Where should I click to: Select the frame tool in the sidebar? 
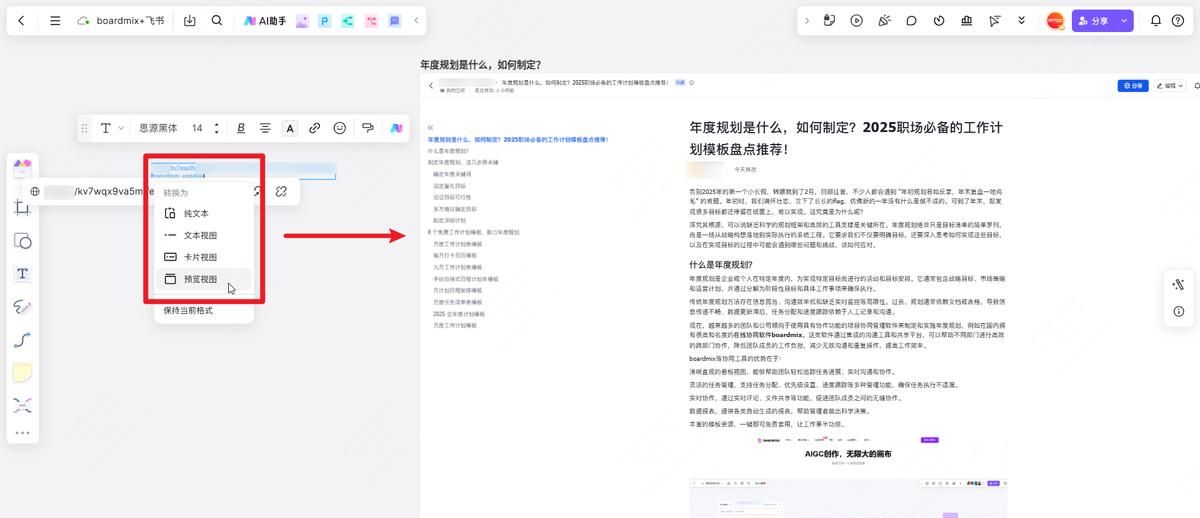[22, 208]
